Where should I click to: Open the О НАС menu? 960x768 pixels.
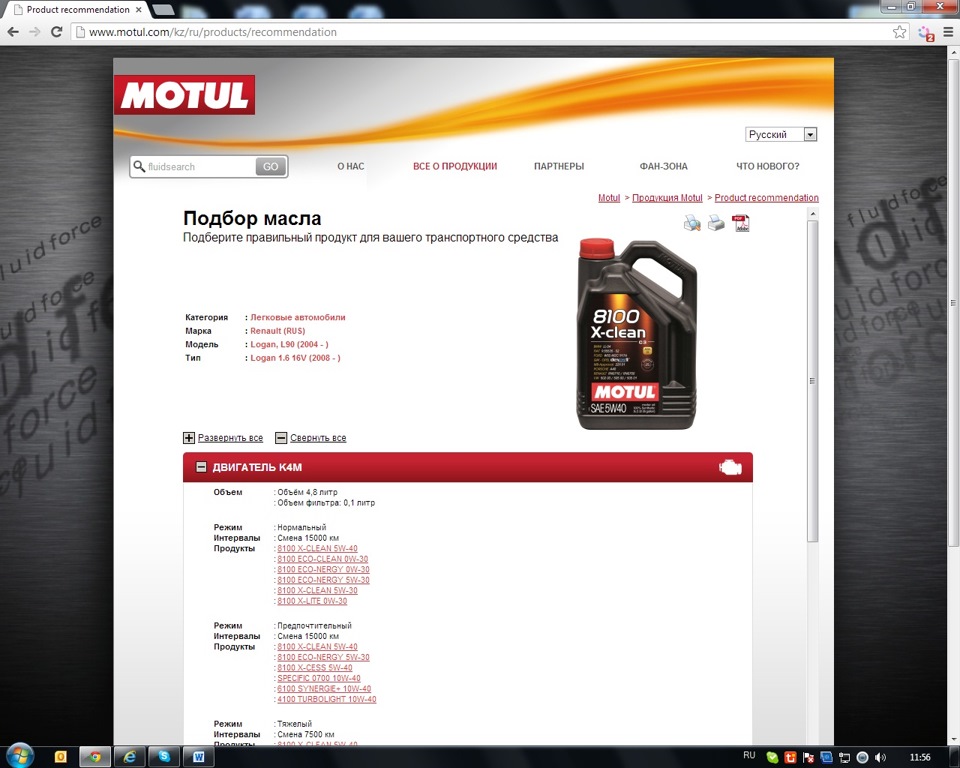point(351,166)
